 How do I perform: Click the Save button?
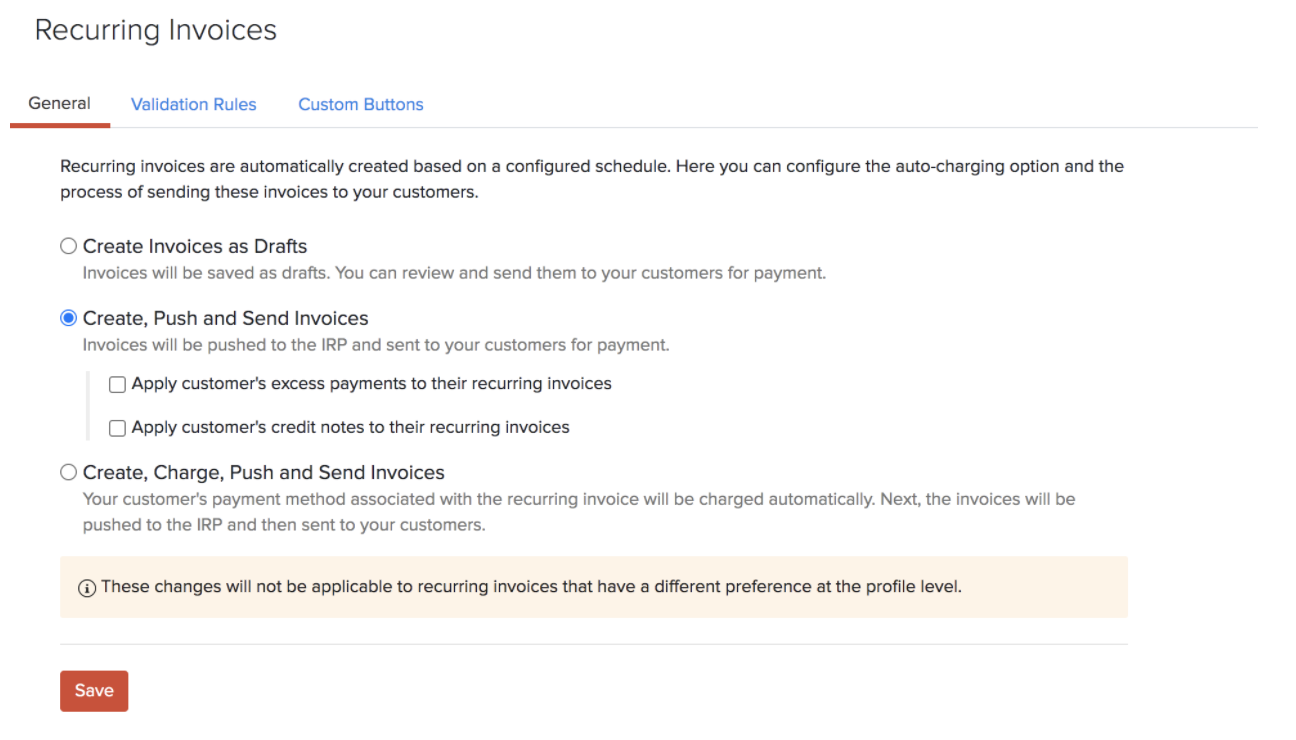pyautogui.click(x=93, y=690)
